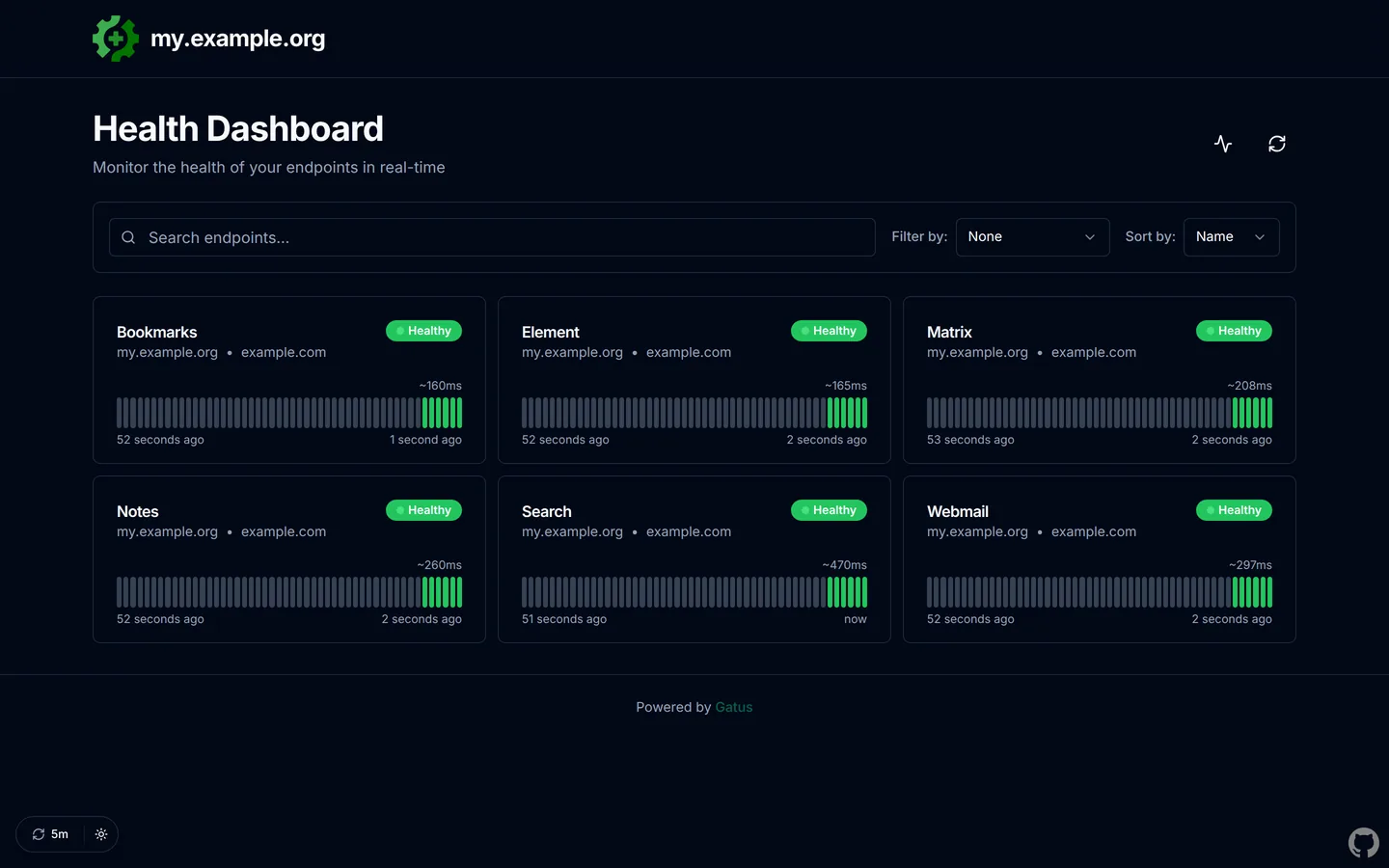Open the Notes endpoint

pyautogui.click(x=138, y=511)
